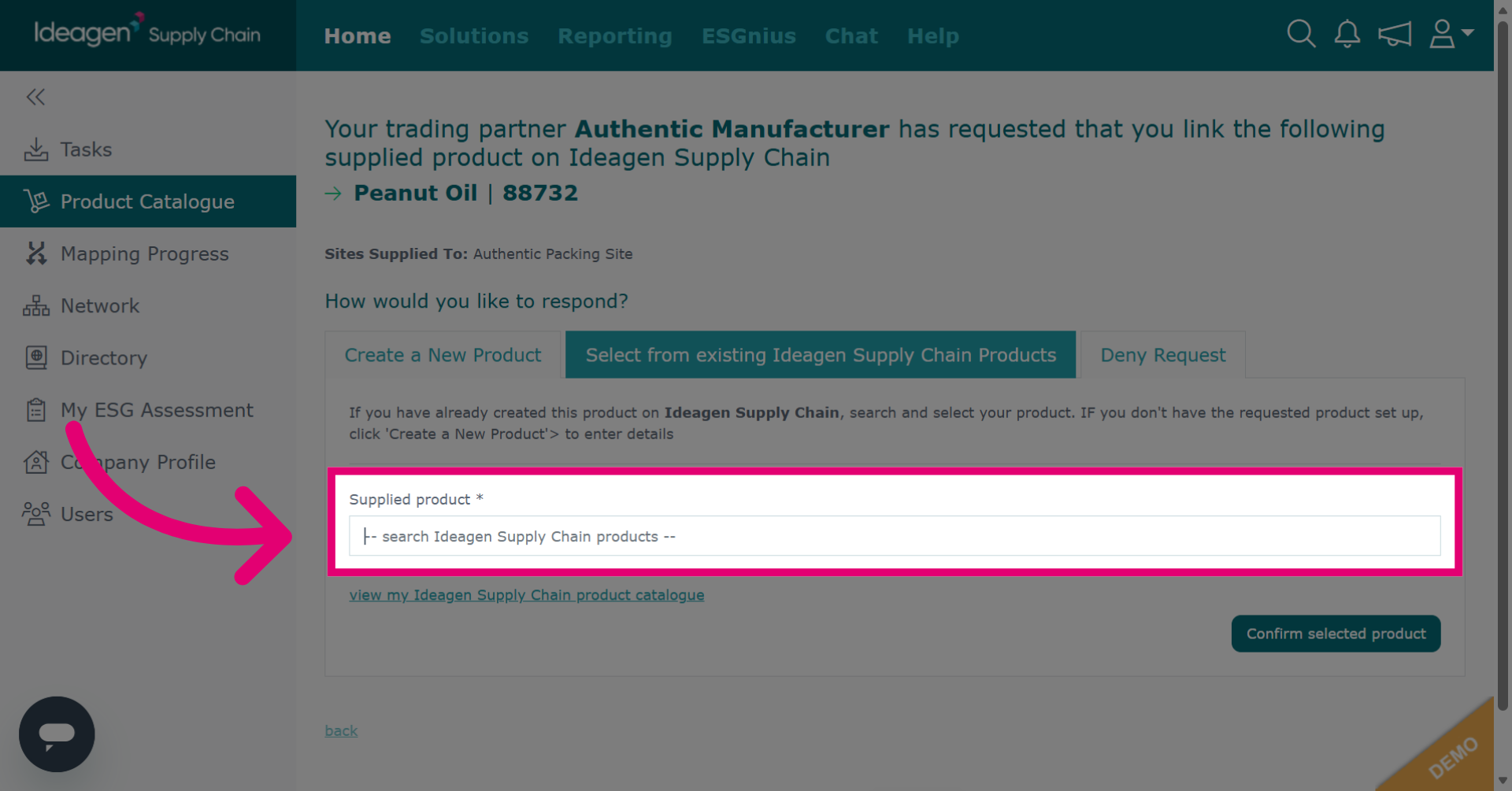Image resolution: width=1512 pixels, height=791 pixels.
Task: Open the Solutions menu
Action: click(x=474, y=36)
